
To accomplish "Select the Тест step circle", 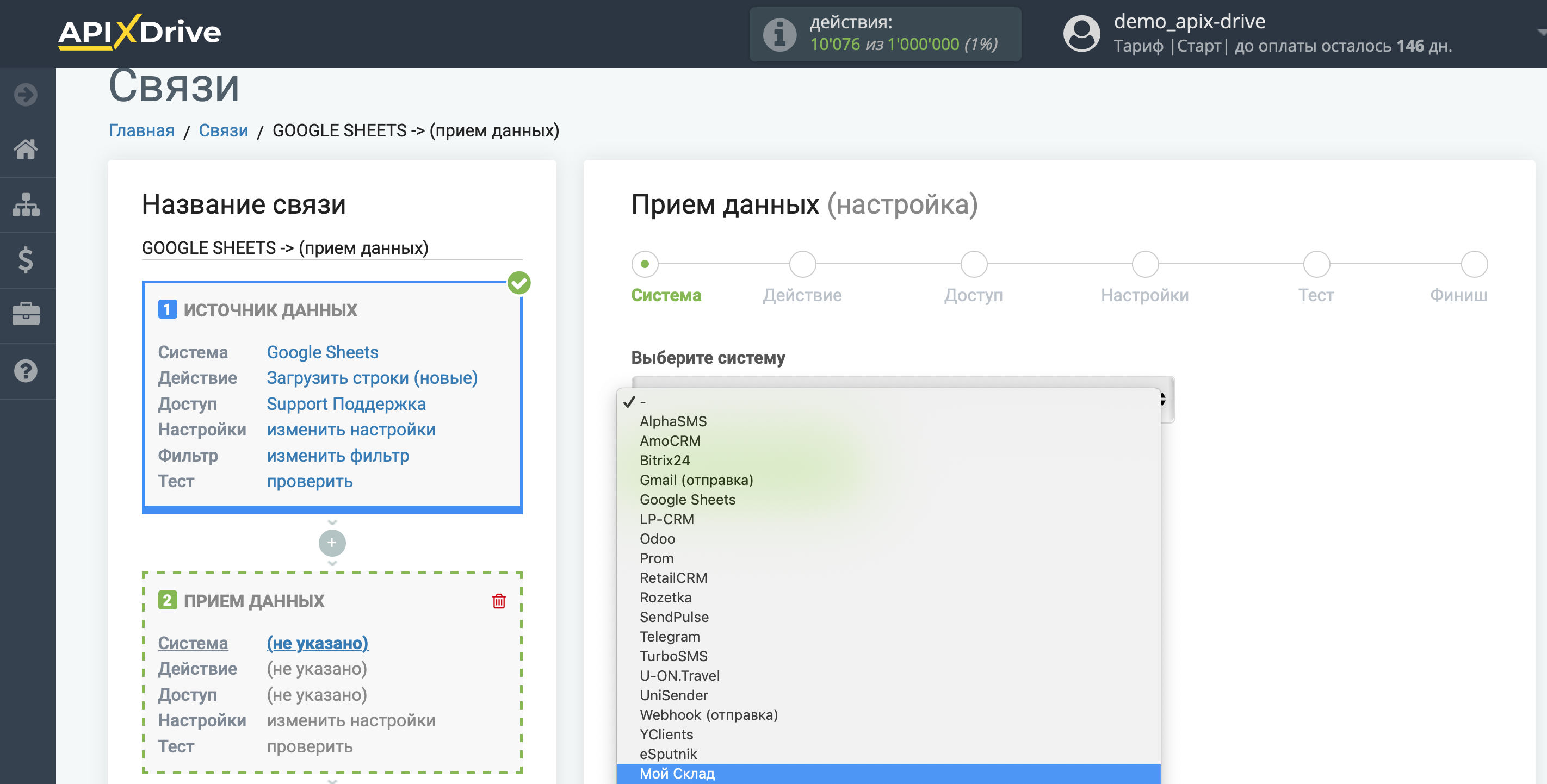I will [x=1316, y=264].
